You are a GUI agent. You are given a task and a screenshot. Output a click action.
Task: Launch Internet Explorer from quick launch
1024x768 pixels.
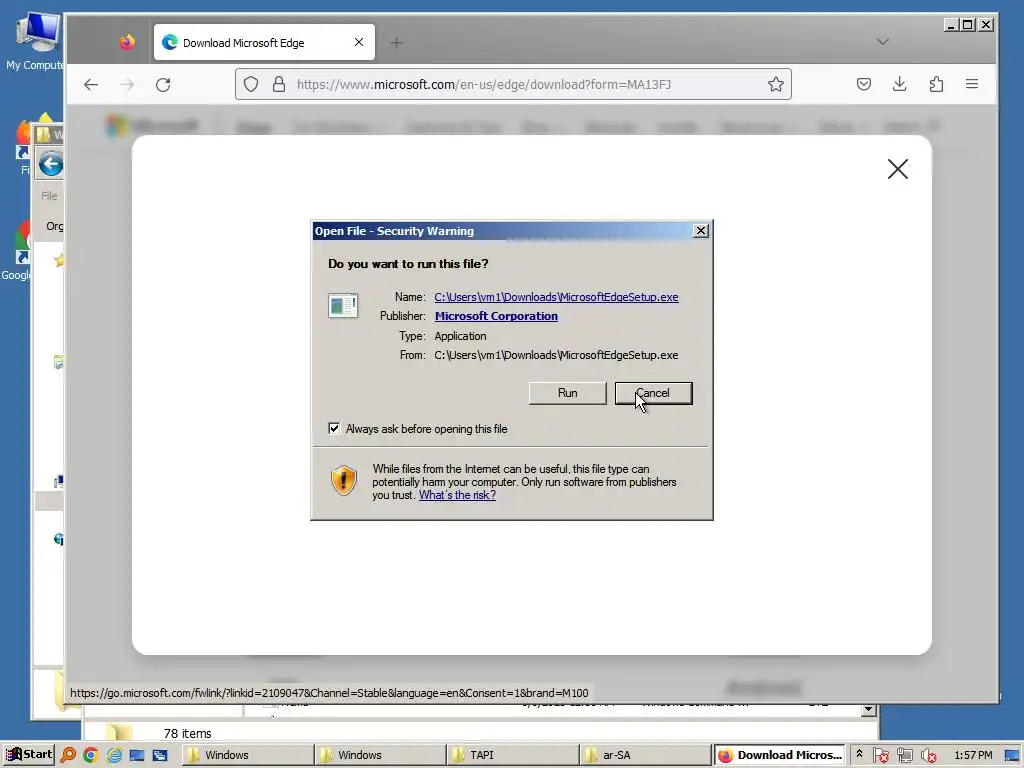[x=114, y=755]
